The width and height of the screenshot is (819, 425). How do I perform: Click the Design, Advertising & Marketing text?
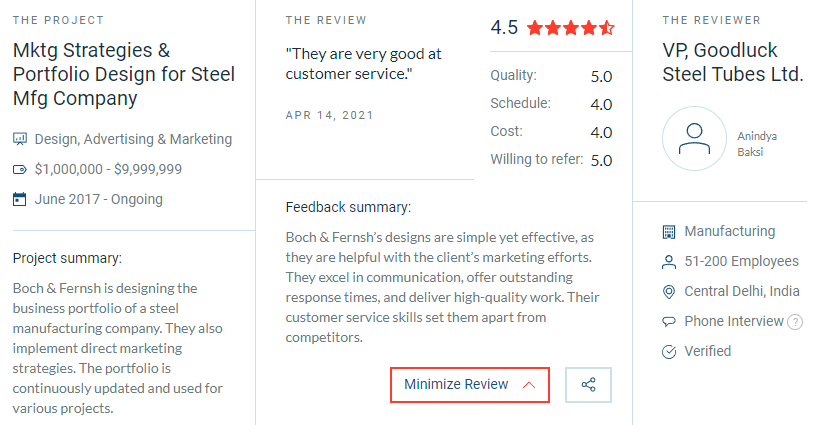133,139
